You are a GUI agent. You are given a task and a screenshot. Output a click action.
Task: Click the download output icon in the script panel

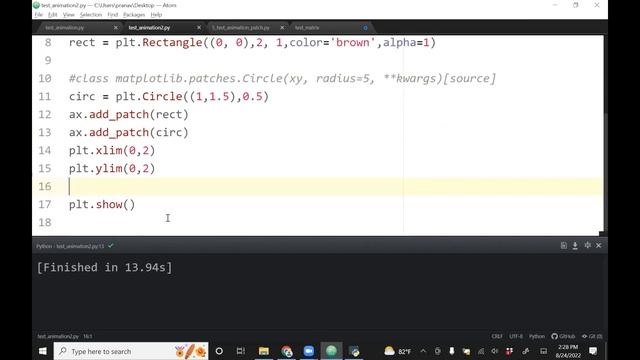(x=575, y=245)
